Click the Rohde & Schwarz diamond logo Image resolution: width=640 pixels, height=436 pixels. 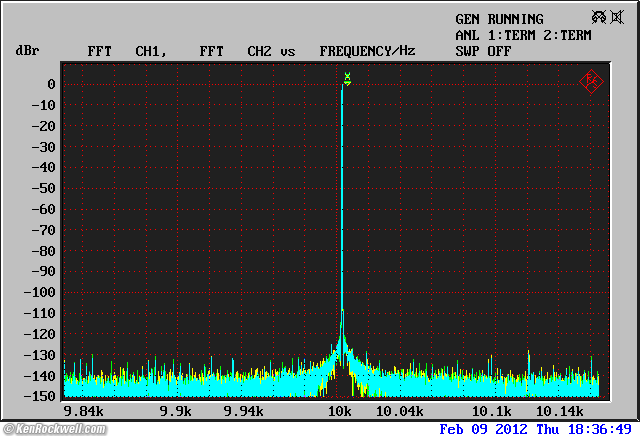point(590,82)
